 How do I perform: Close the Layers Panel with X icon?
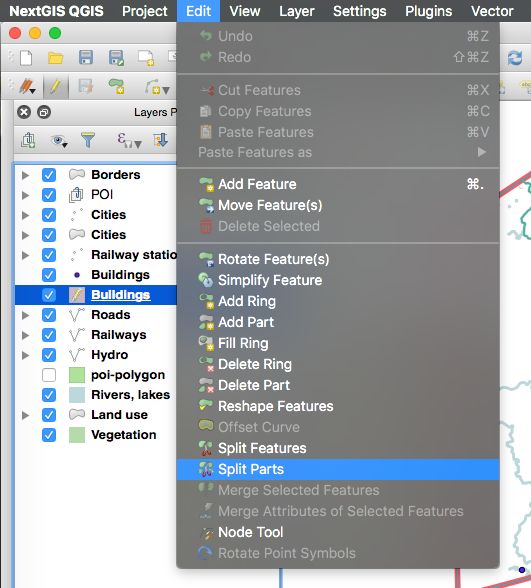pyautogui.click(x=24, y=112)
